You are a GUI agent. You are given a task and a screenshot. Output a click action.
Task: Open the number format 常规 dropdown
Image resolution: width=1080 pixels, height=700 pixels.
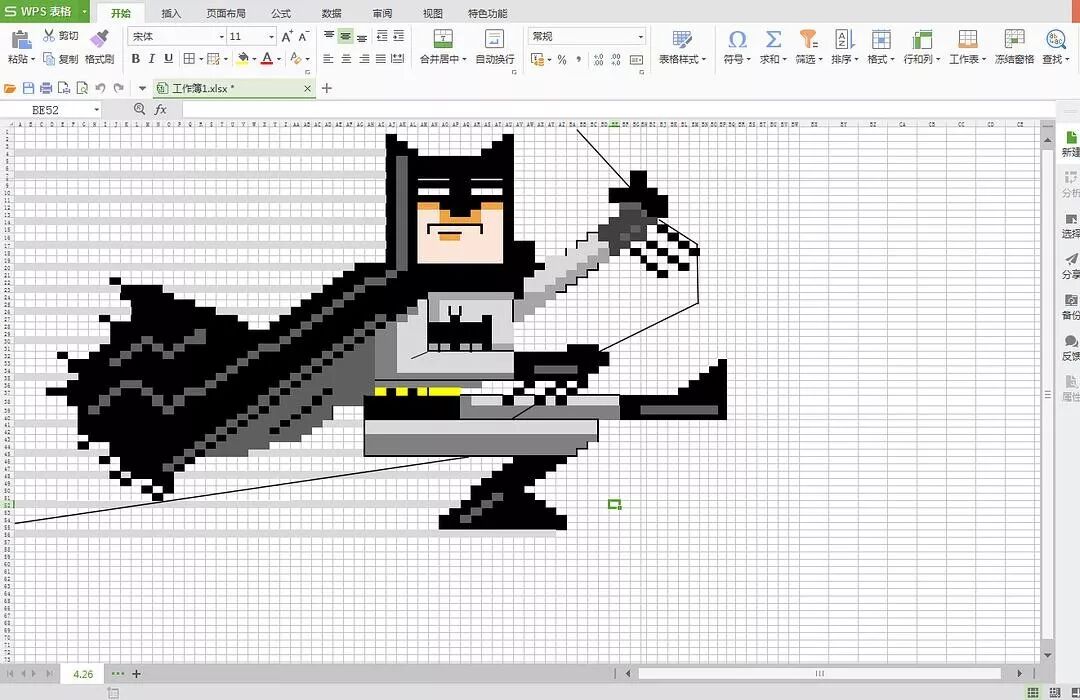tap(641, 37)
